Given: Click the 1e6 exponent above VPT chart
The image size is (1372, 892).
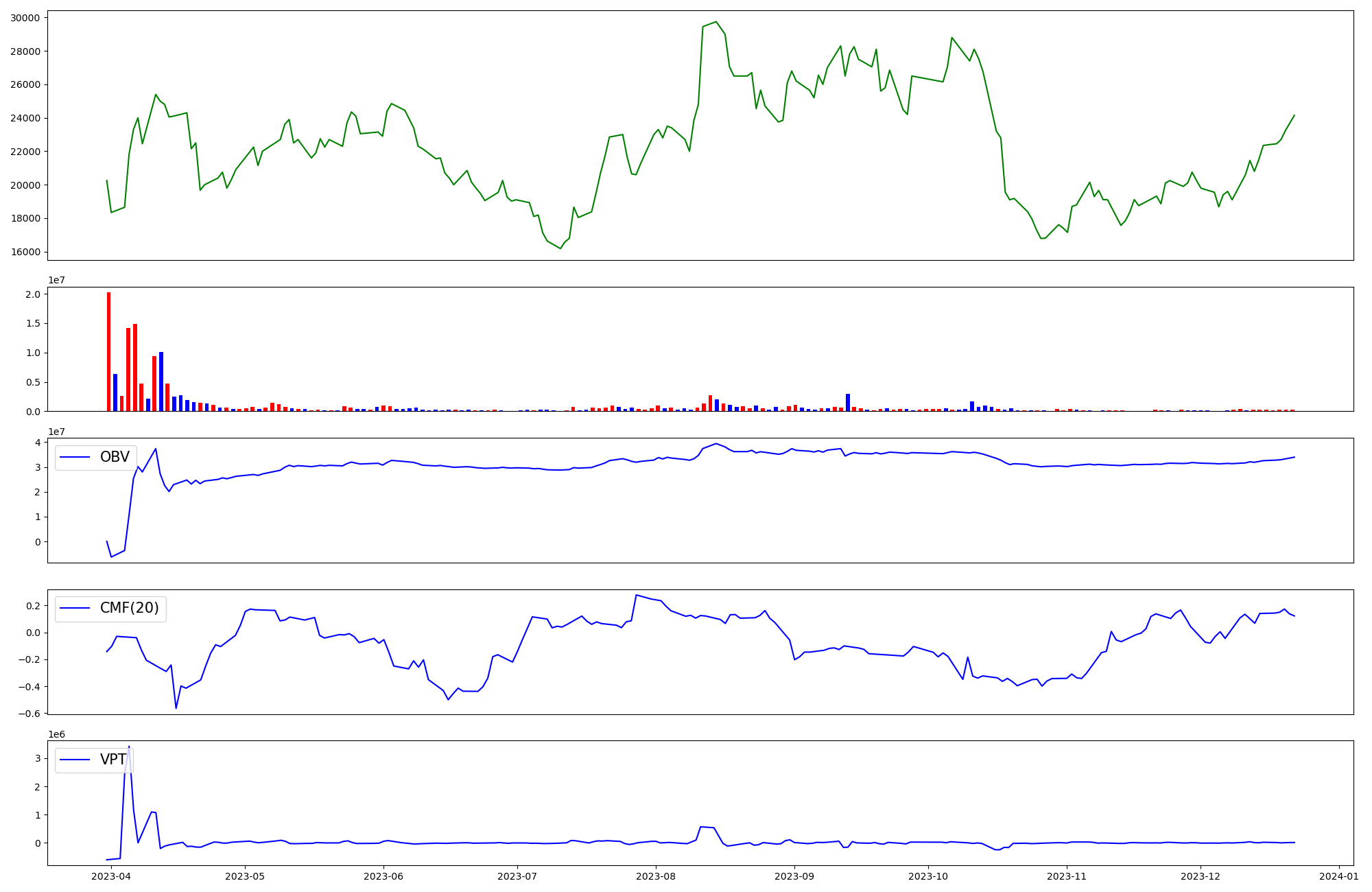Looking at the screenshot, I should [56, 734].
